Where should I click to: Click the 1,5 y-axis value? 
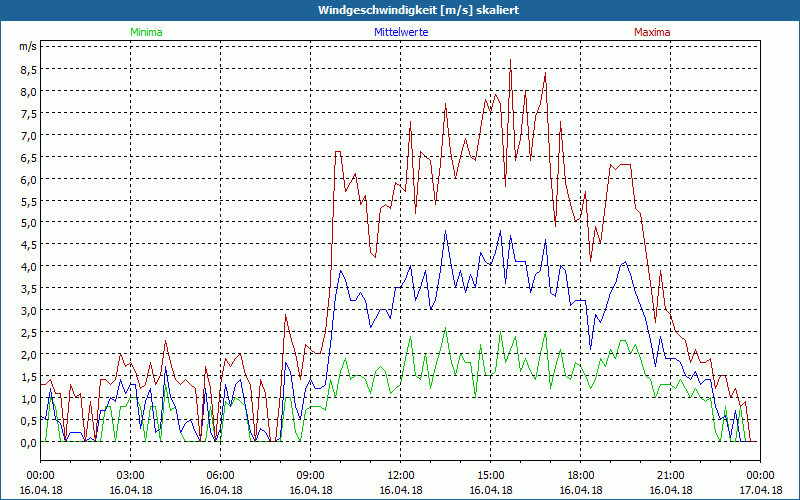pos(28,377)
